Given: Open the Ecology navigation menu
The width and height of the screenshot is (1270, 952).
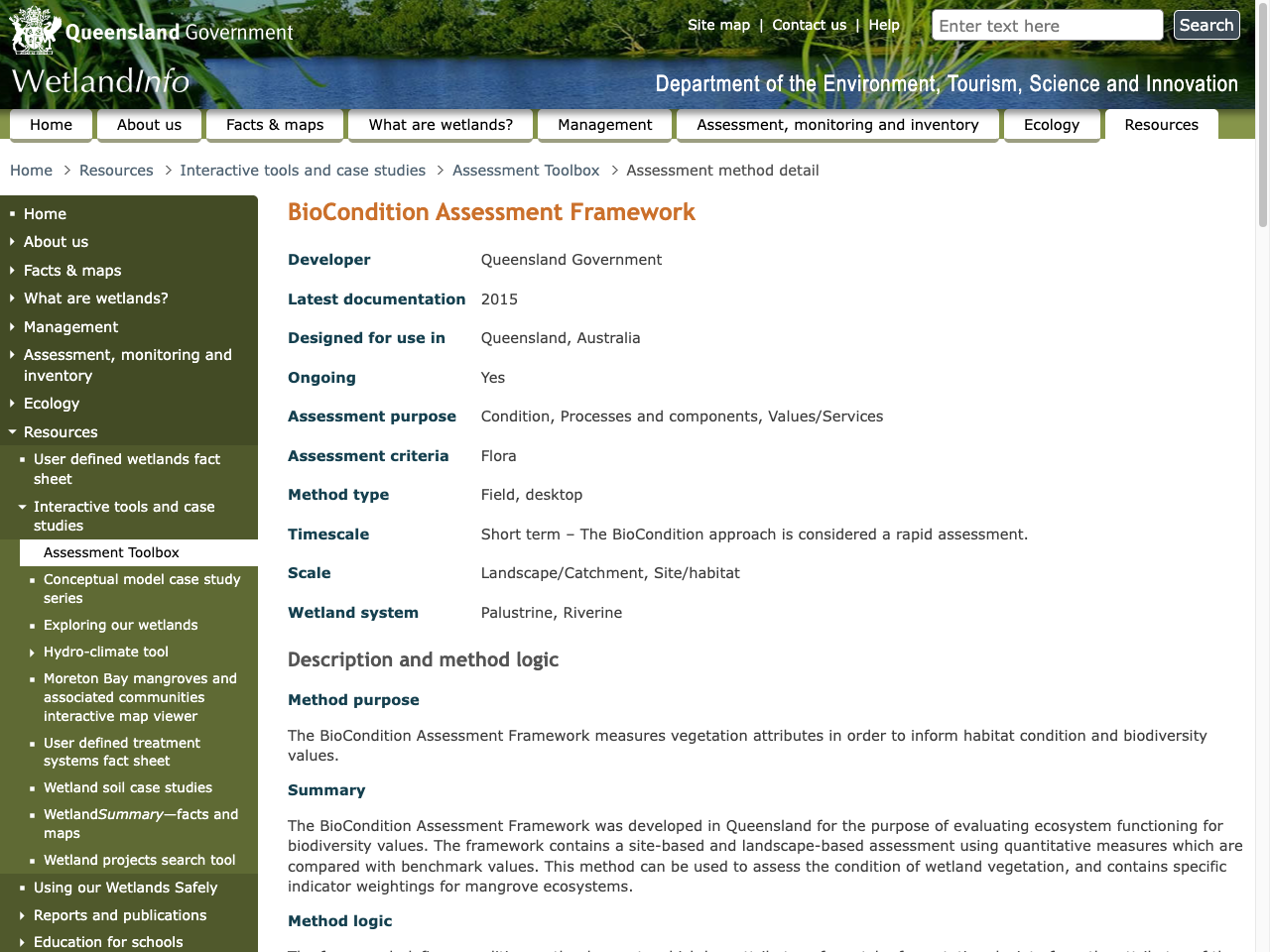Looking at the screenshot, I should 1052,125.
